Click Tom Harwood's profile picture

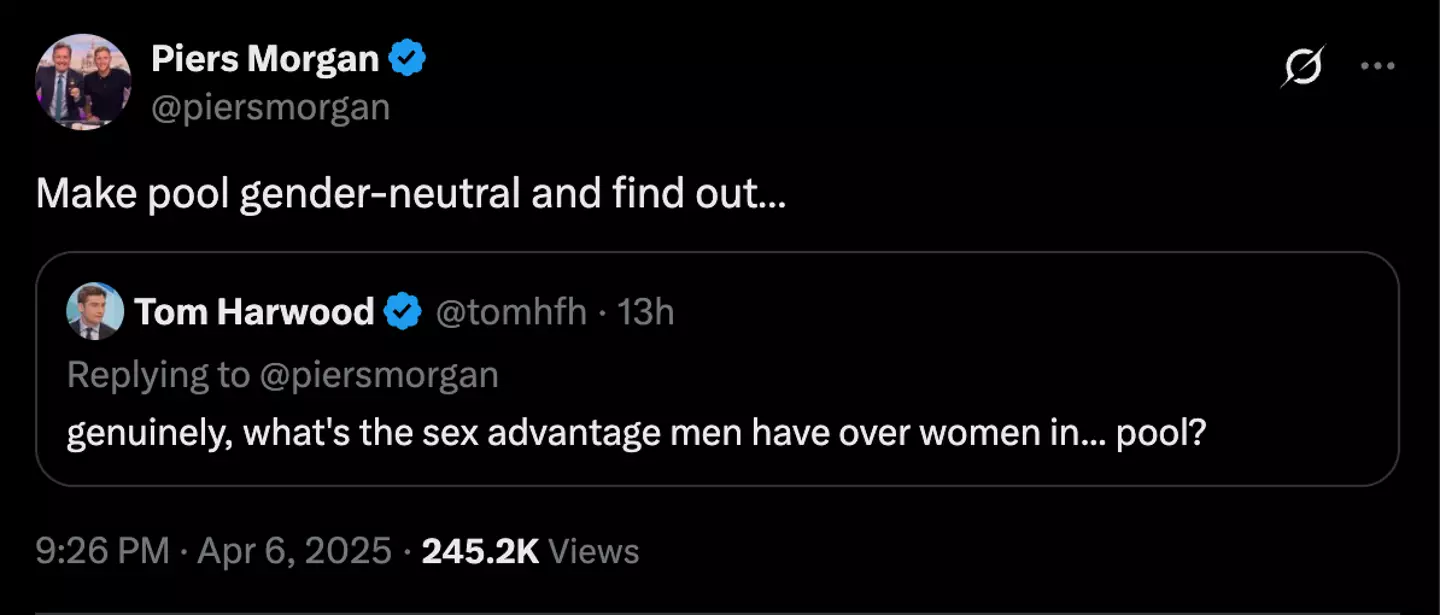94,311
